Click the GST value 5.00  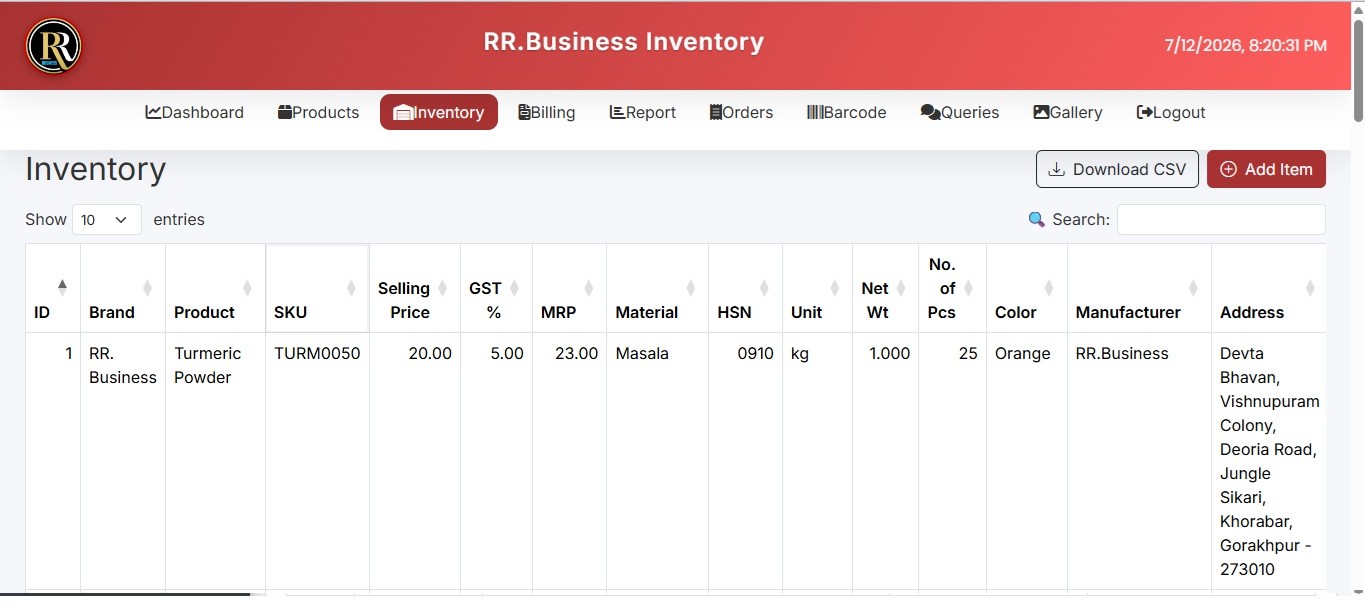click(x=507, y=353)
